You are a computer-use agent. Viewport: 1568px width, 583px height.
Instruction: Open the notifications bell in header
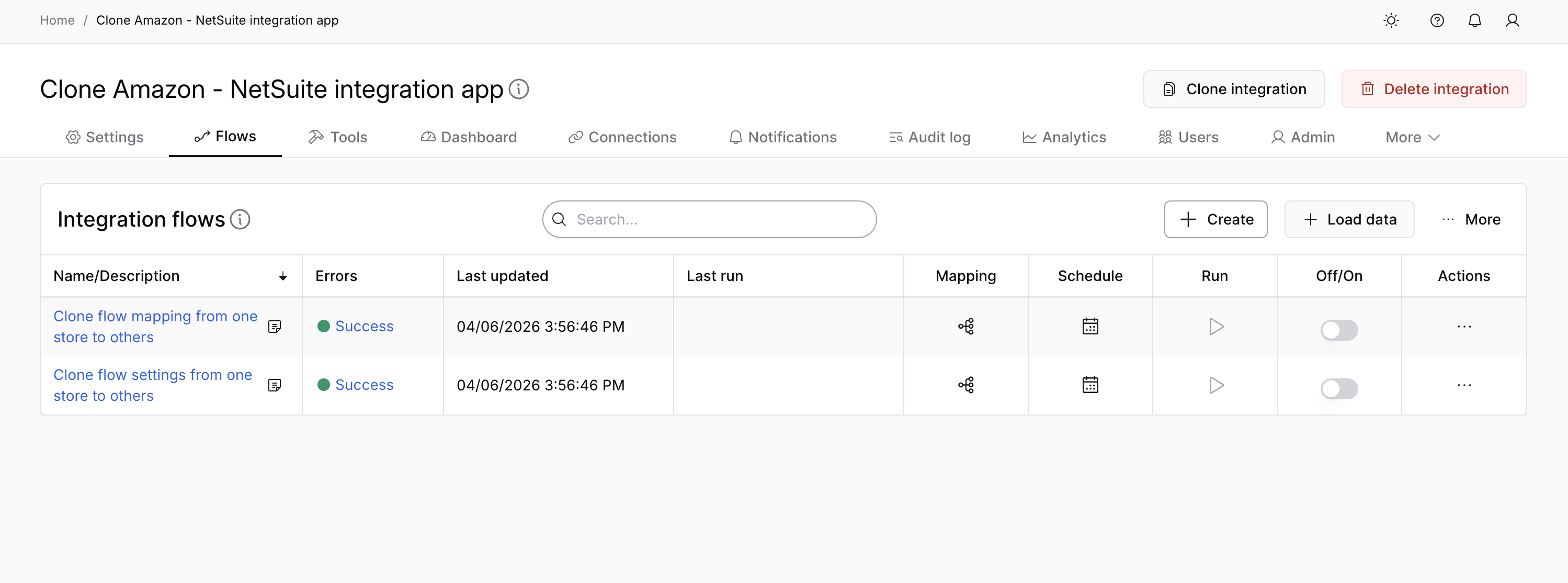coord(1474,21)
